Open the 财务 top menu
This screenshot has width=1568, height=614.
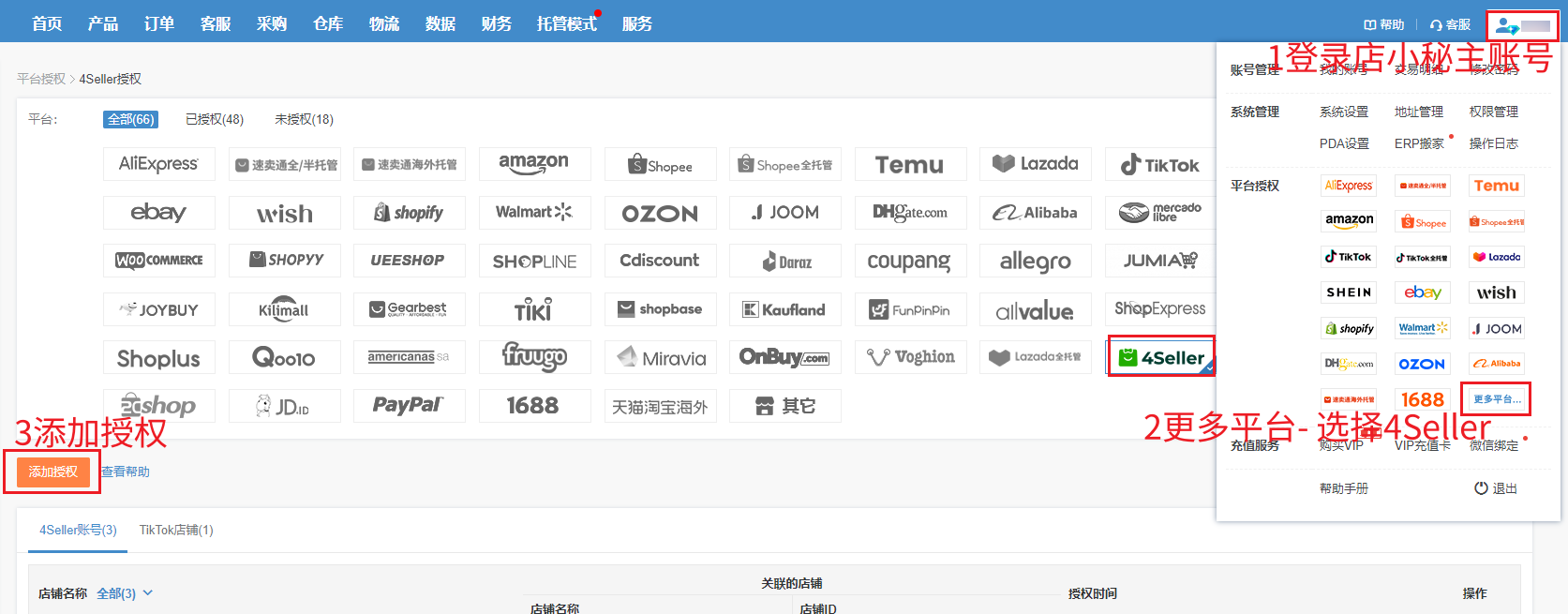(x=497, y=23)
